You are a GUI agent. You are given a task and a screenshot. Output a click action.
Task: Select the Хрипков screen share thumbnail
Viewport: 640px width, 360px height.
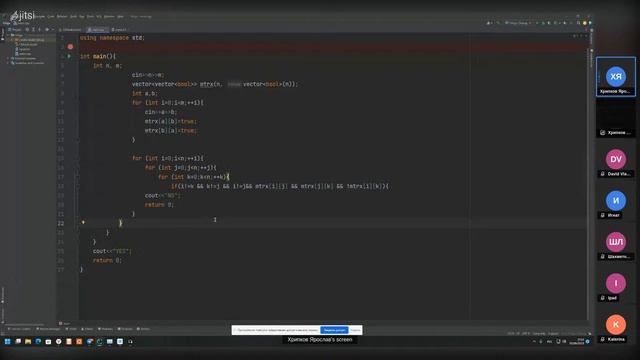tap(616, 118)
